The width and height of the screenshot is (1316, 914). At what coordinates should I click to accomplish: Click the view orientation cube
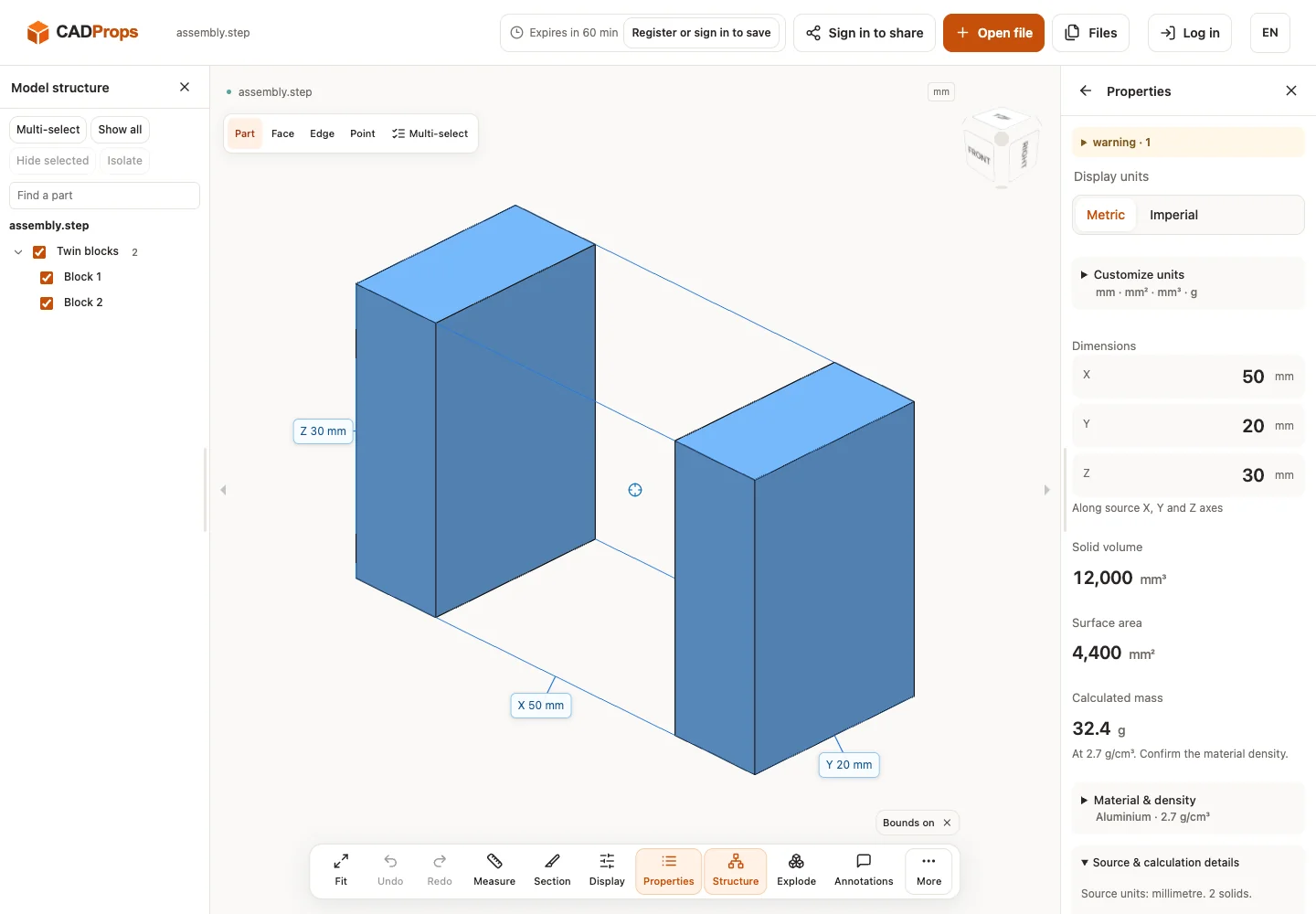coord(1002,149)
